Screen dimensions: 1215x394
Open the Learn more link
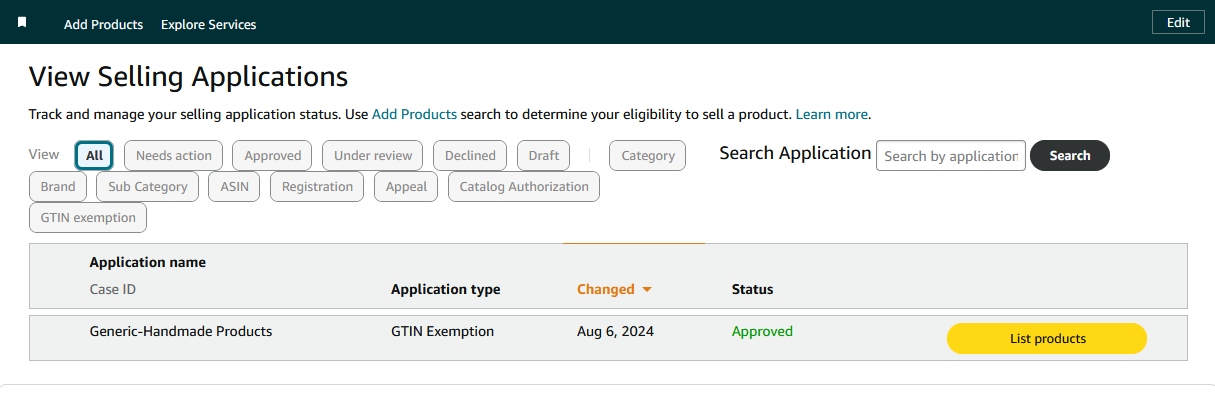(832, 114)
